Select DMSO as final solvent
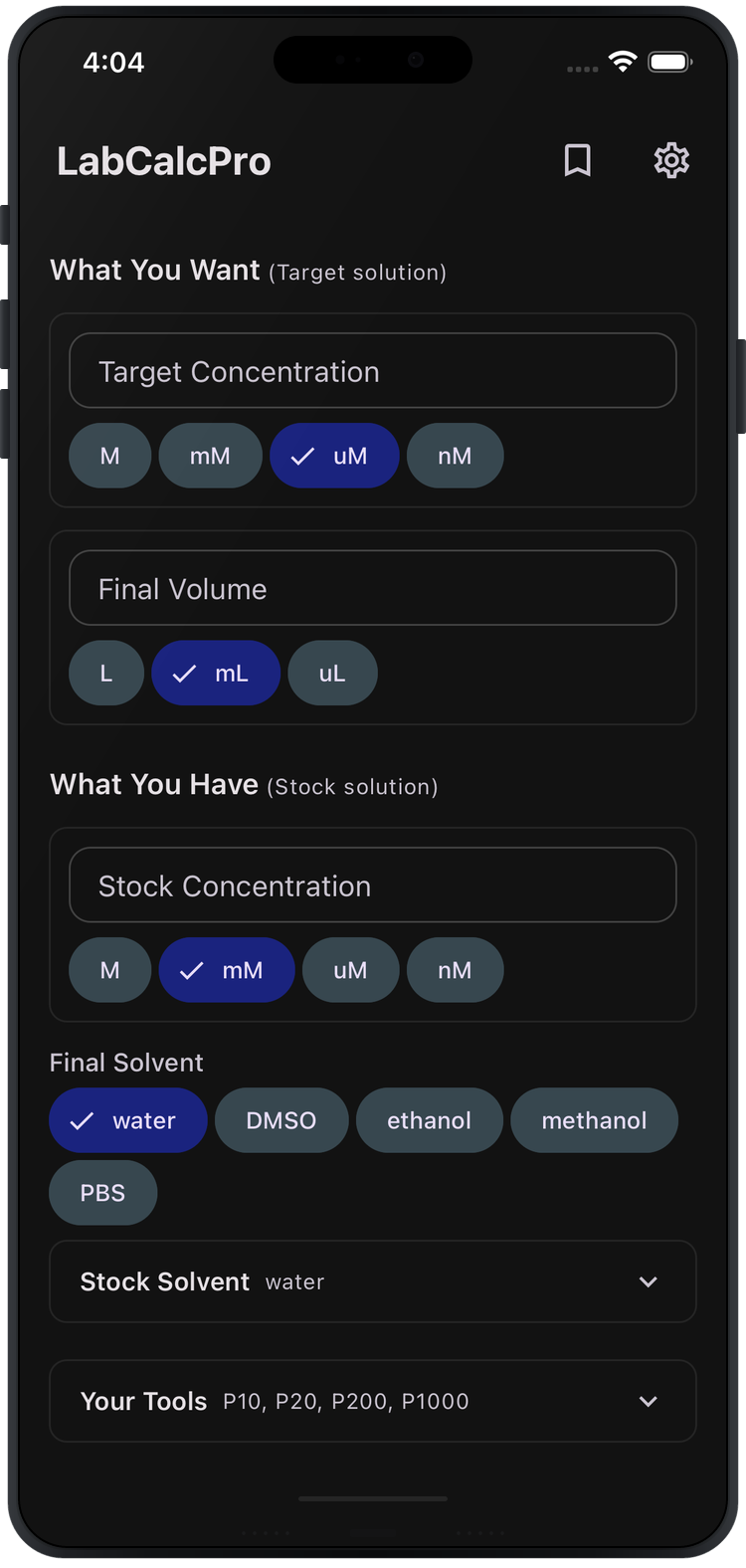Screen dimensions: 746x1568 pyautogui.click(x=281, y=1120)
